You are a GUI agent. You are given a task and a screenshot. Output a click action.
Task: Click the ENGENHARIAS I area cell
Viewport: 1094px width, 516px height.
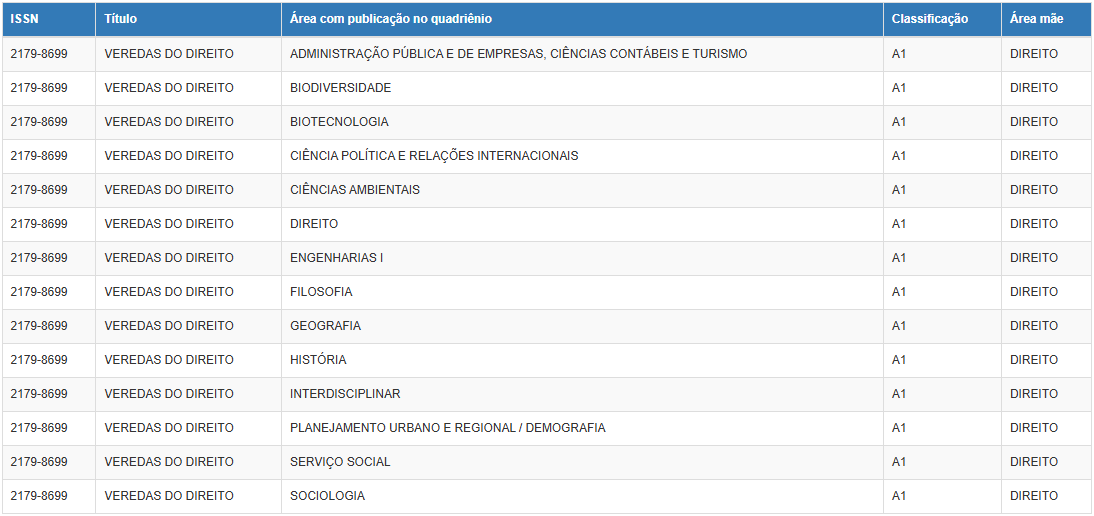[x=336, y=258]
